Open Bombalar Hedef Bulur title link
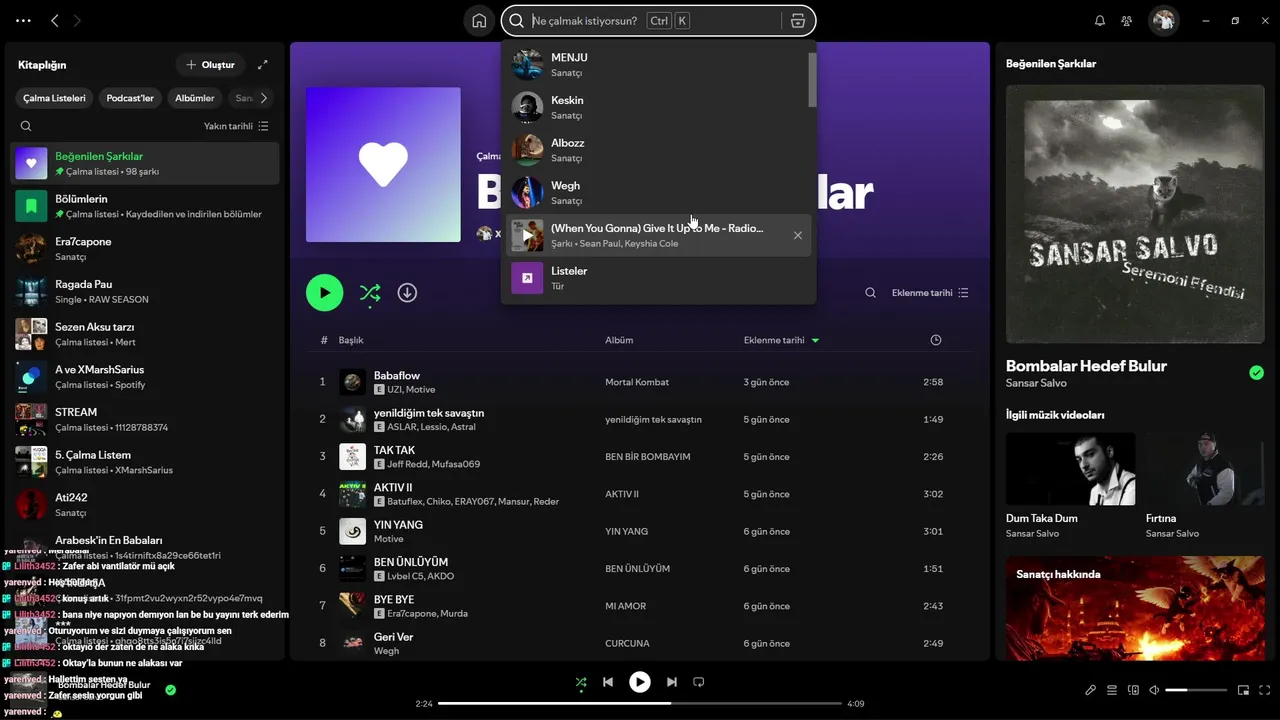The height and width of the screenshot is (720, 1280). click(1086, 366)
